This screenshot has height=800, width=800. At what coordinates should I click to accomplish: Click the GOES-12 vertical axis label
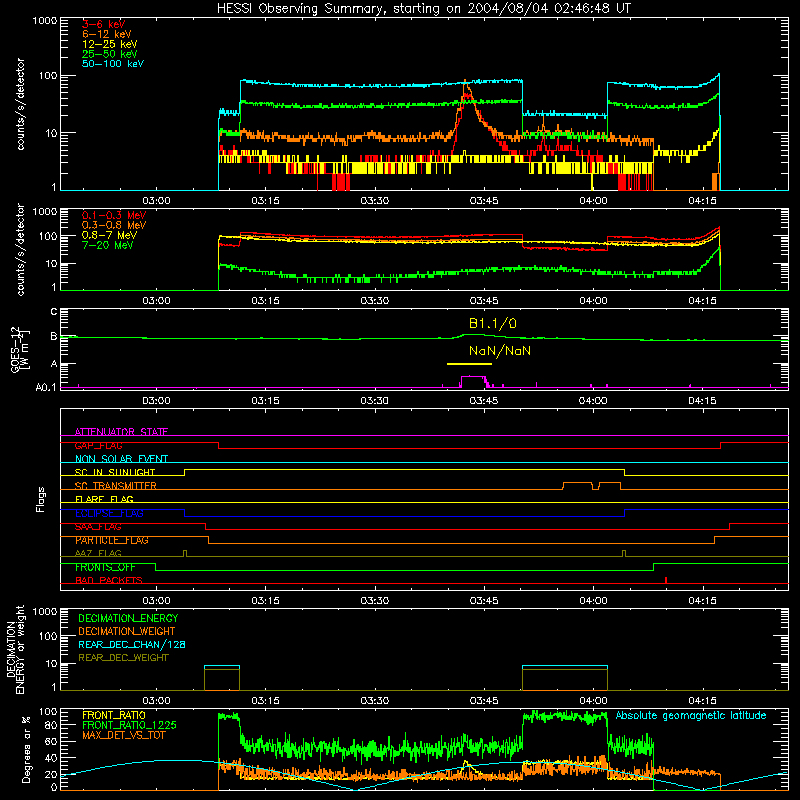(x=19, y=349)
